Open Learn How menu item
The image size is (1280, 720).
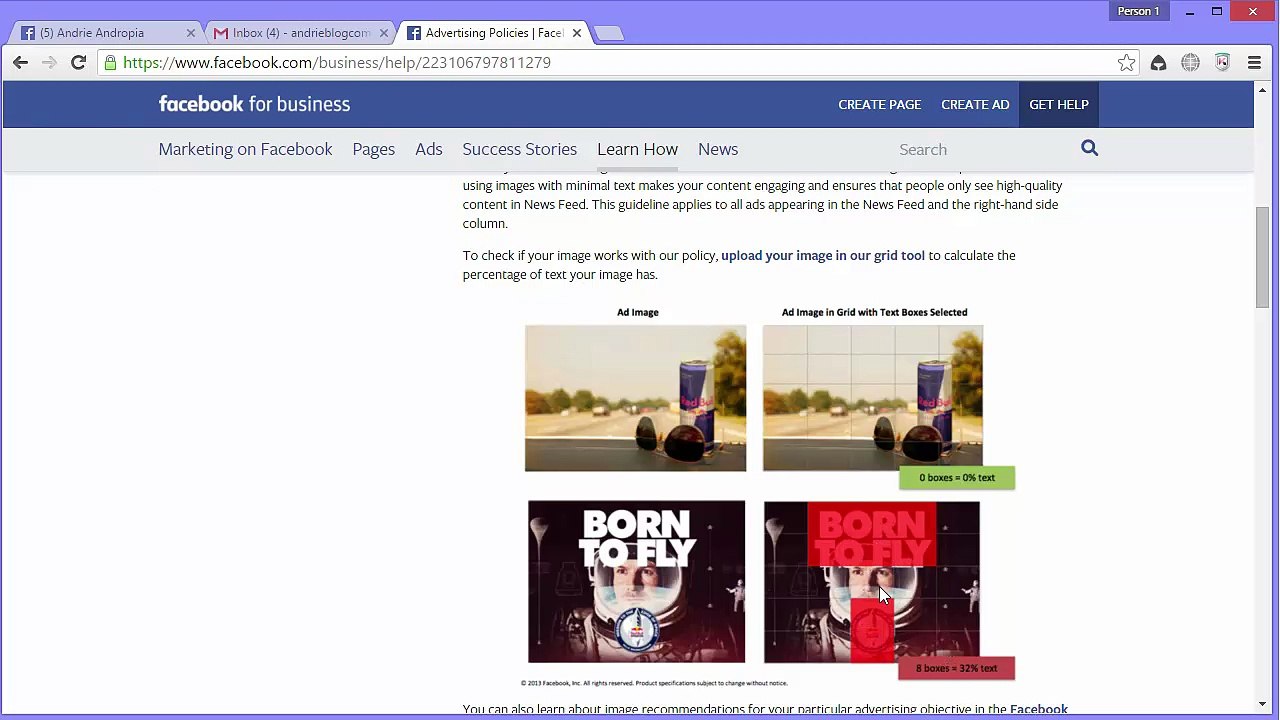[637, 149]
